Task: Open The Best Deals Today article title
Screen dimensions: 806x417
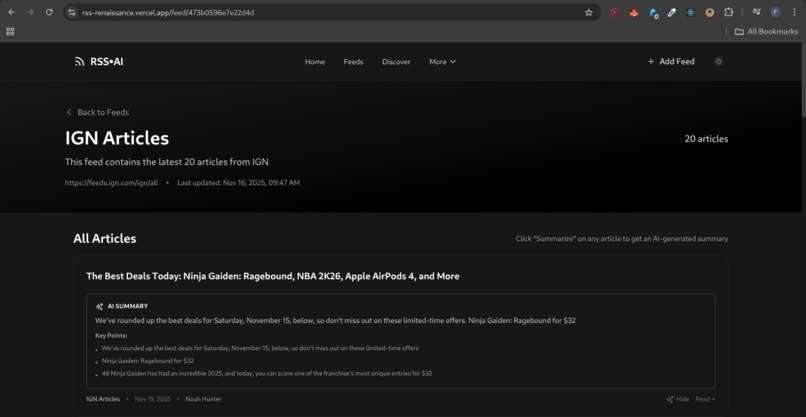Action: pos(272,276)
